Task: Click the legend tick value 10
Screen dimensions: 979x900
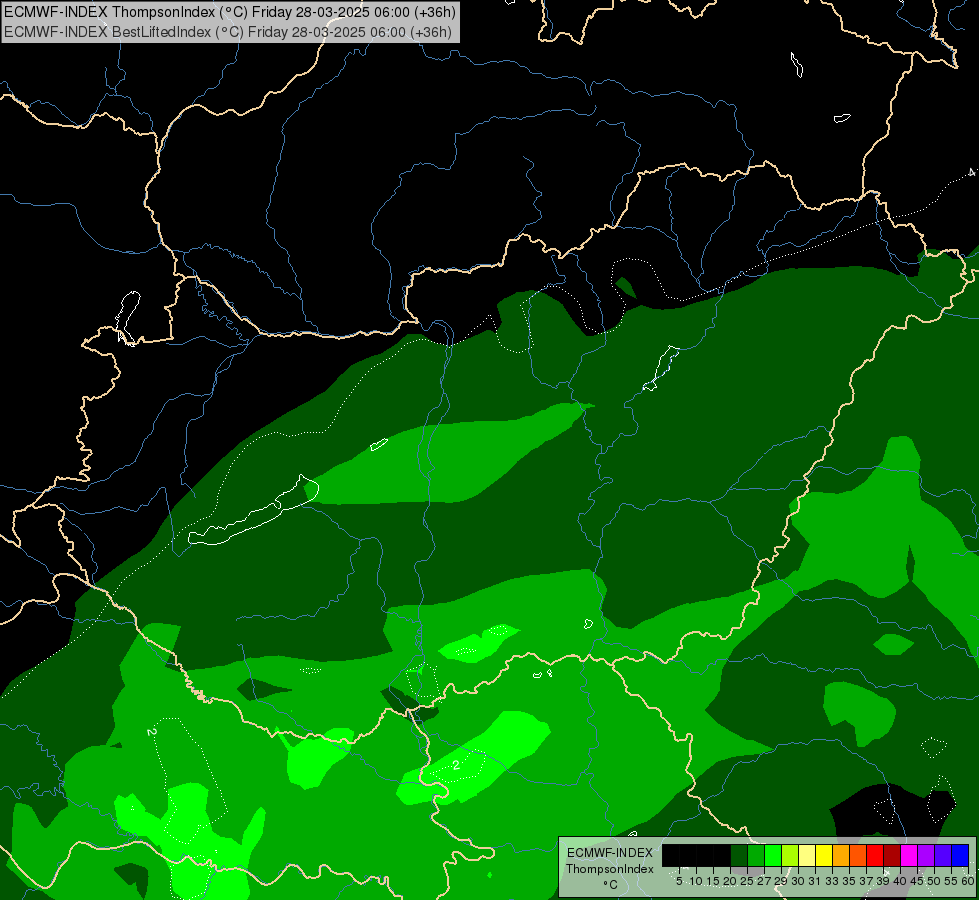Action: tap(696, 881)
